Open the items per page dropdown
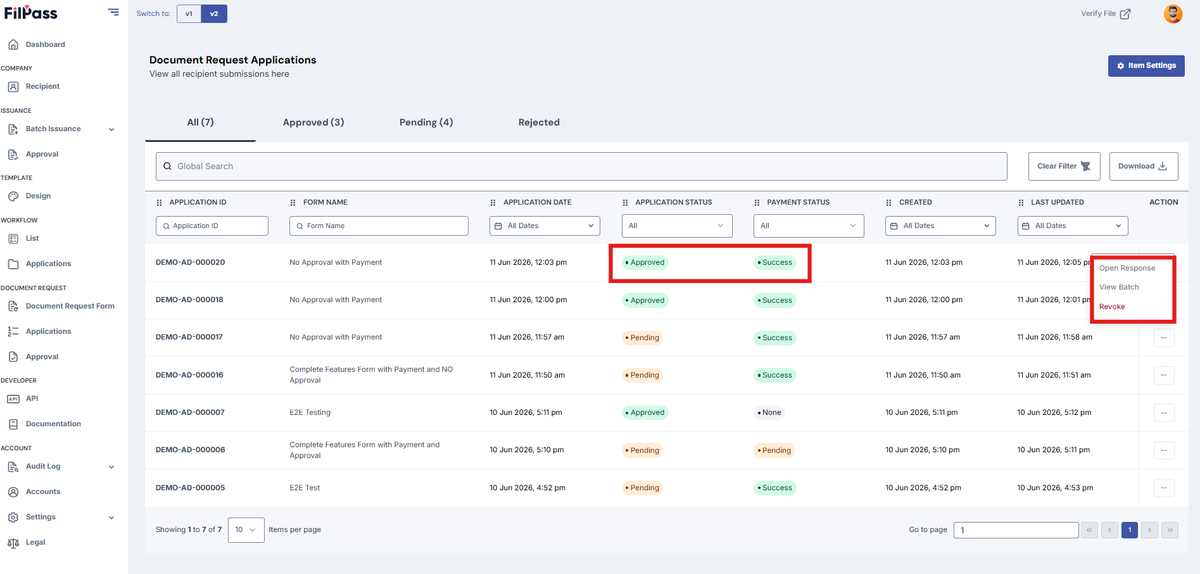The width and height of the screenshot is (1200, 574). (246, 529)
